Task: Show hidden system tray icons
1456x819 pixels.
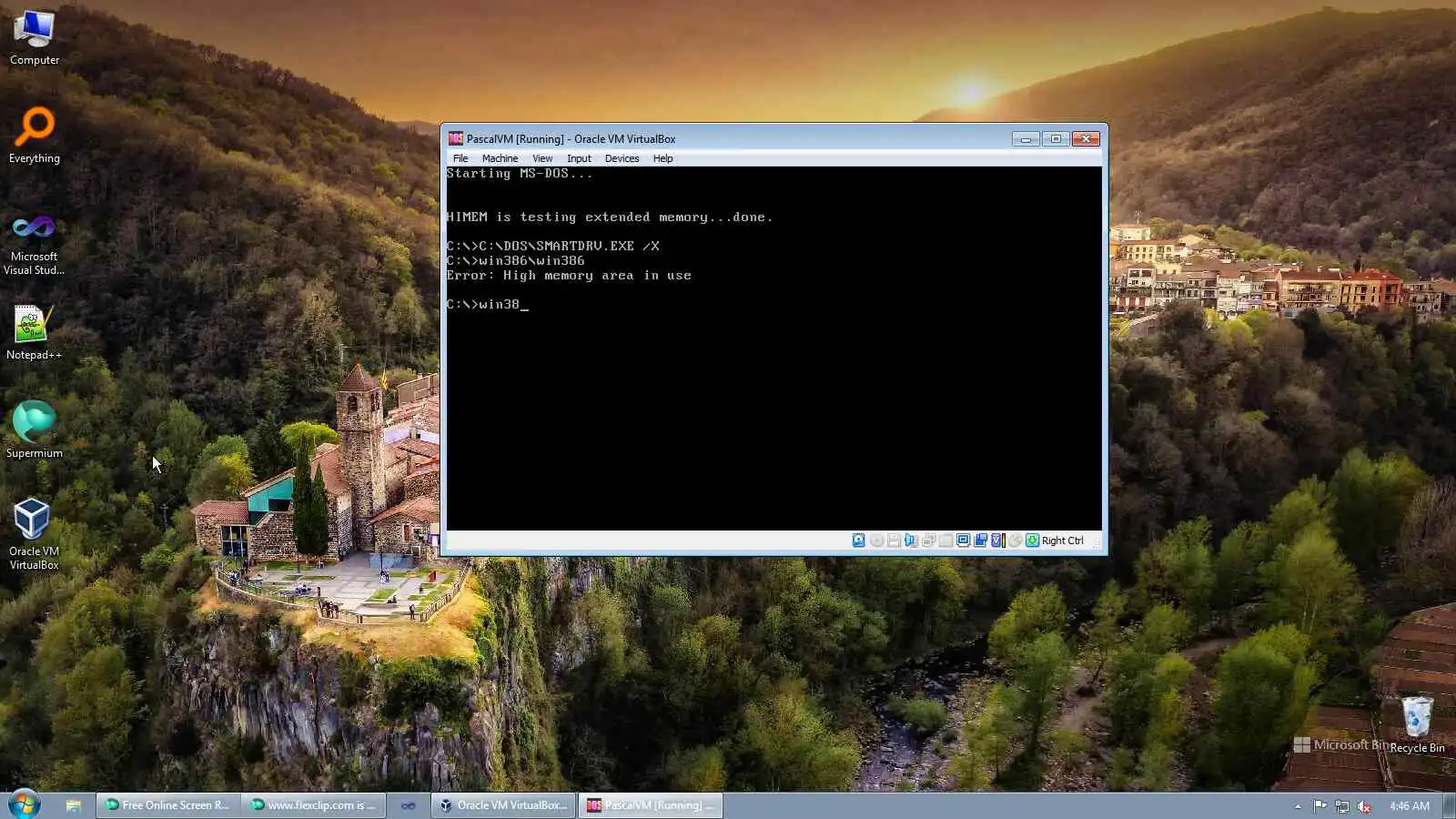Action: 1298,806
